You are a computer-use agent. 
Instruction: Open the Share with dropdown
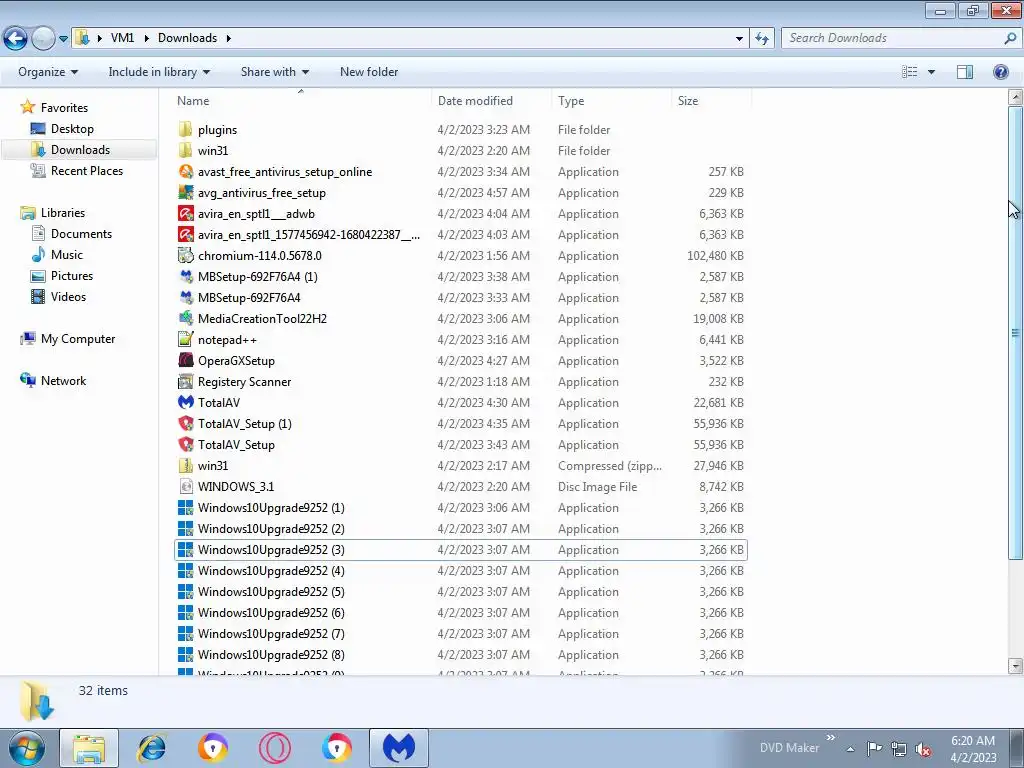pos(274,72)
